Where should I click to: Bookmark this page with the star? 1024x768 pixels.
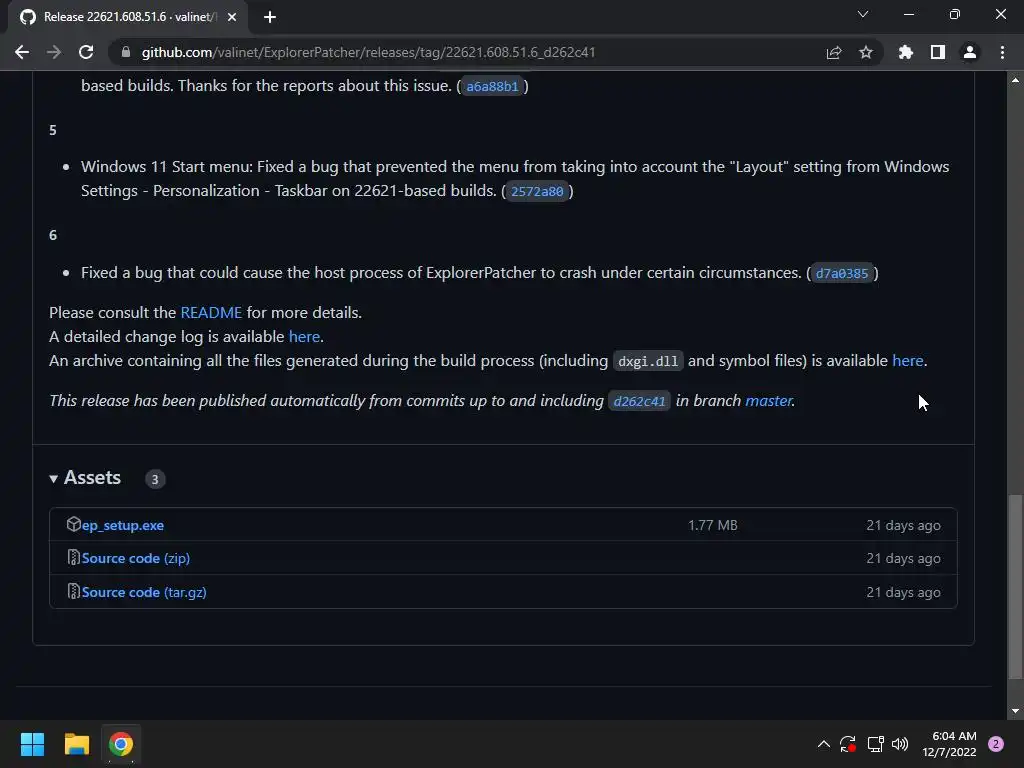point(866,52)
